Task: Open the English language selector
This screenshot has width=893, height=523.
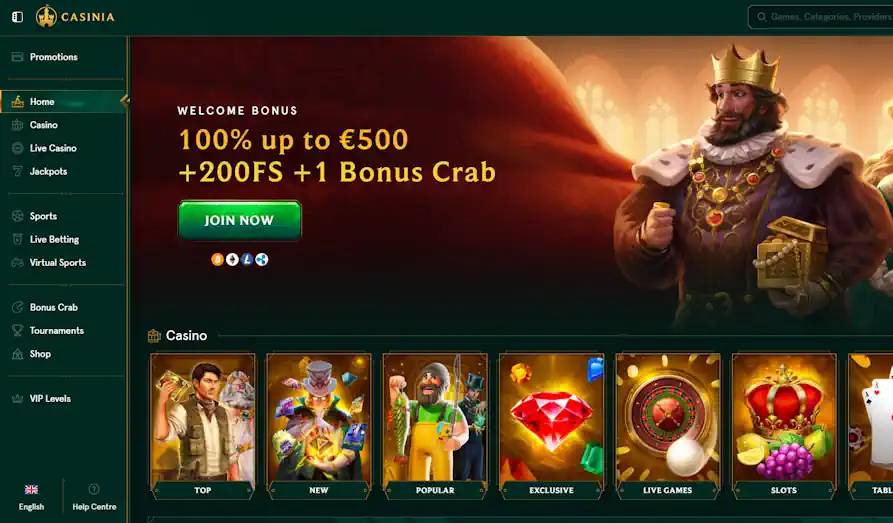Action: tap(31, 497)
